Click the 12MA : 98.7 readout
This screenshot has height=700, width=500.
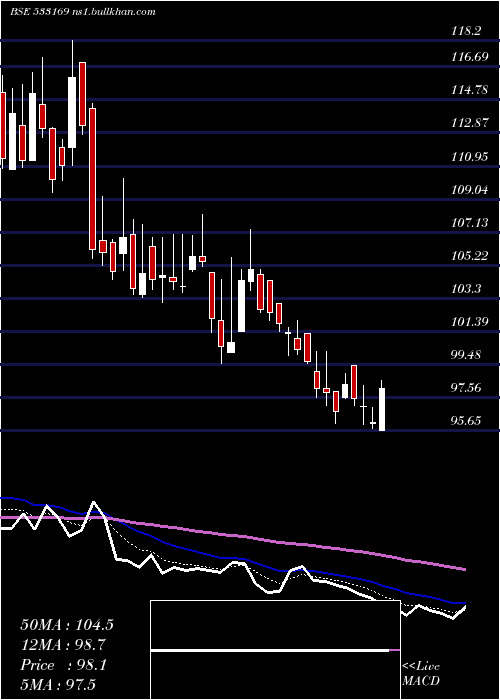coord(63,645)
